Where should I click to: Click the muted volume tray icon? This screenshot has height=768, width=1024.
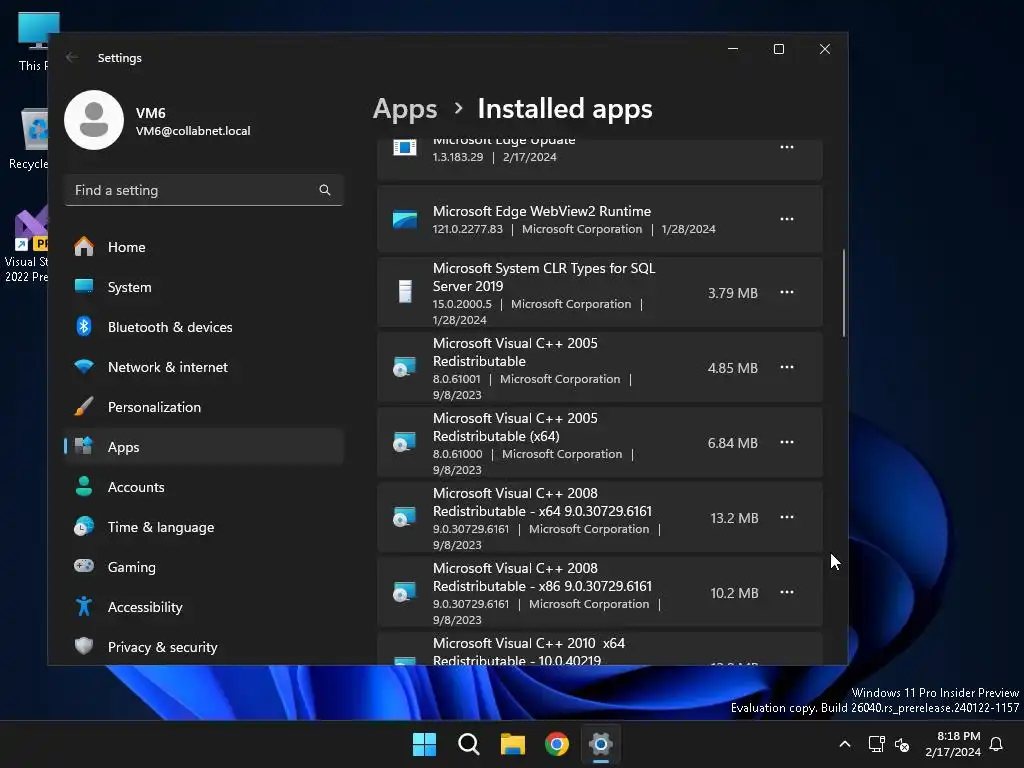coord(902,744)
